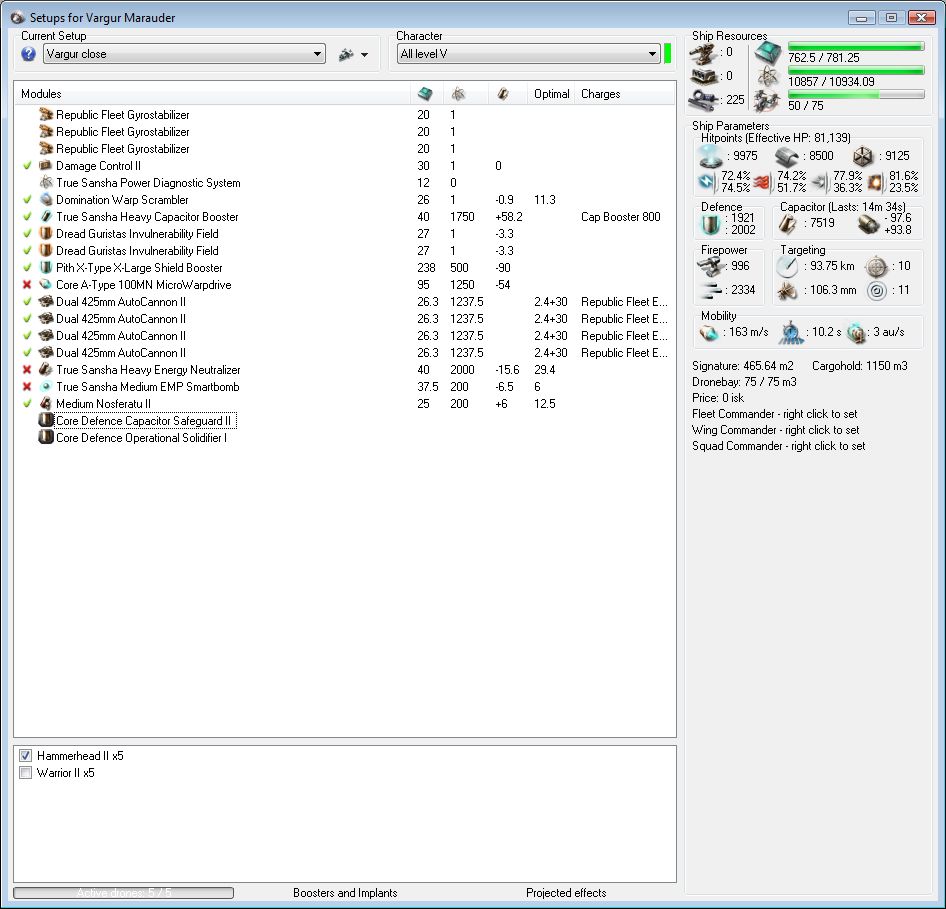Select Core Defence Operational Solidifier I icon
The image size is (946, 909).
pyautogui.click(x=46, y=437)
